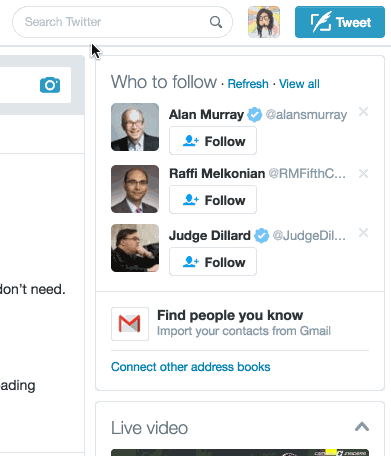391x456 pixels.
Task: Click Judge Dillard's verified badge
Action: (x=261, y=236)
